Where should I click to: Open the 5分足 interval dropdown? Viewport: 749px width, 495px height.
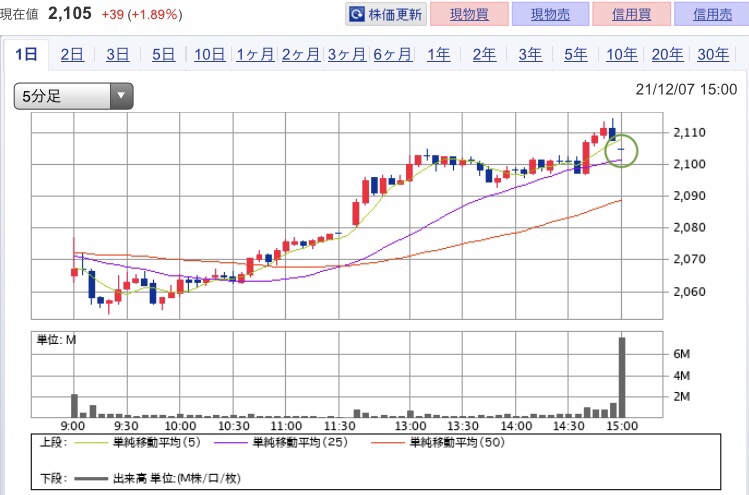tap(74, 96)
